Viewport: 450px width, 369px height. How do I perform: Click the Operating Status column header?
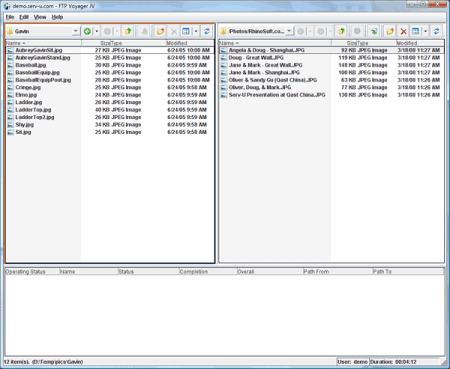pyautogui.click(x=32, y=272)
